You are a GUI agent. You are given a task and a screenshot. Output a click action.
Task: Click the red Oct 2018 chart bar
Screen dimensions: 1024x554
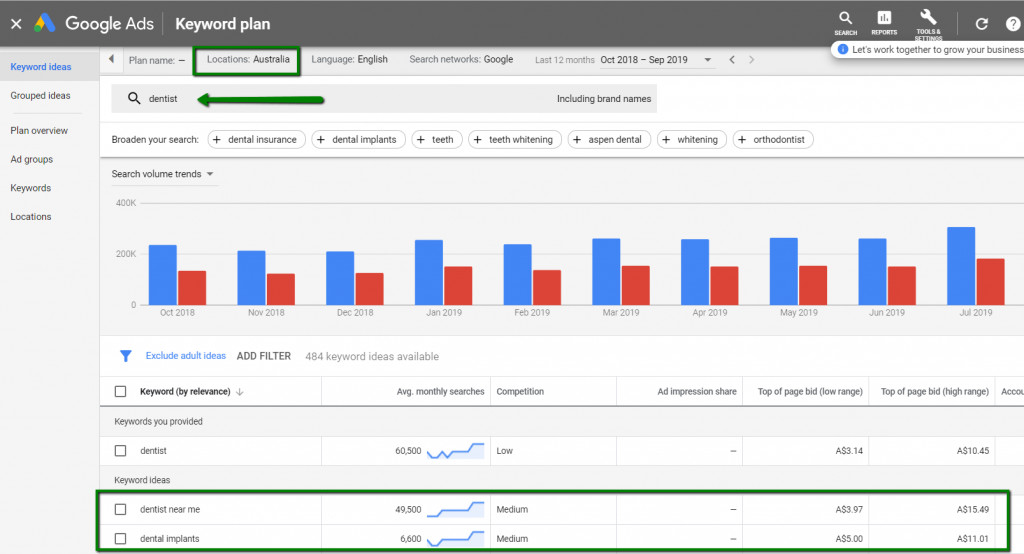192,288
